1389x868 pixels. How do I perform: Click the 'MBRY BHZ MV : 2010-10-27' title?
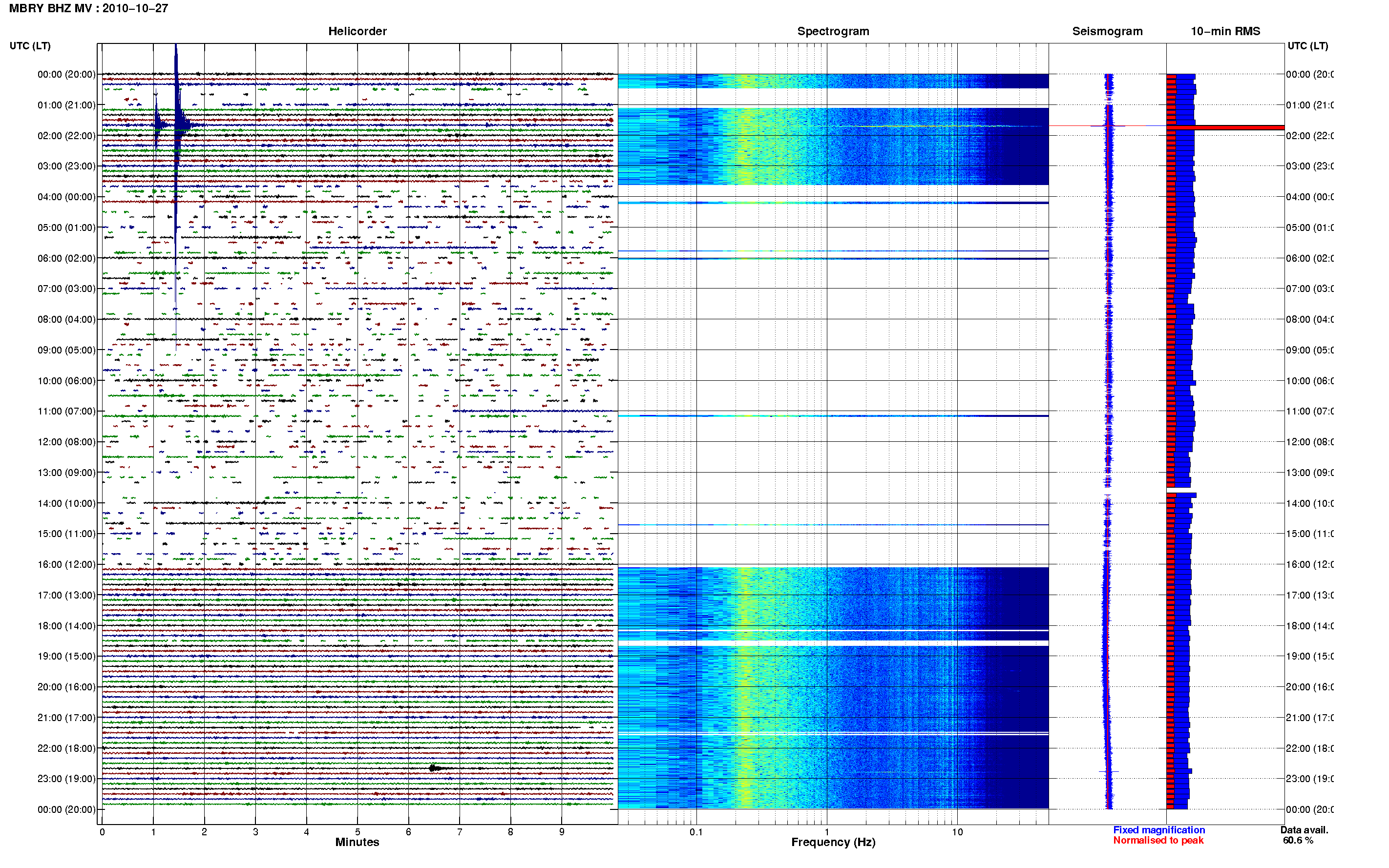(x=88, y=9)
